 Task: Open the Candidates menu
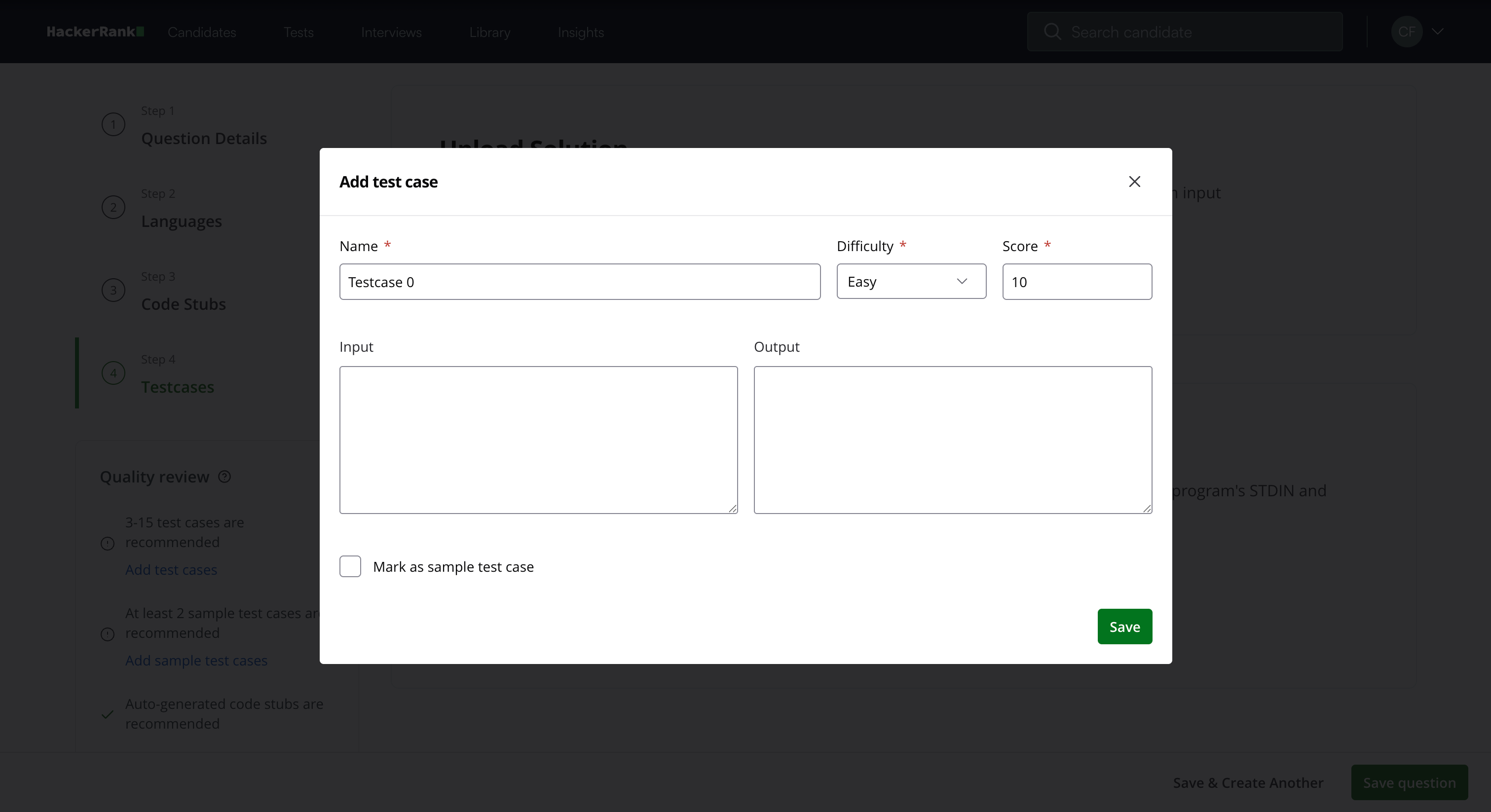(x=201, y=33)
